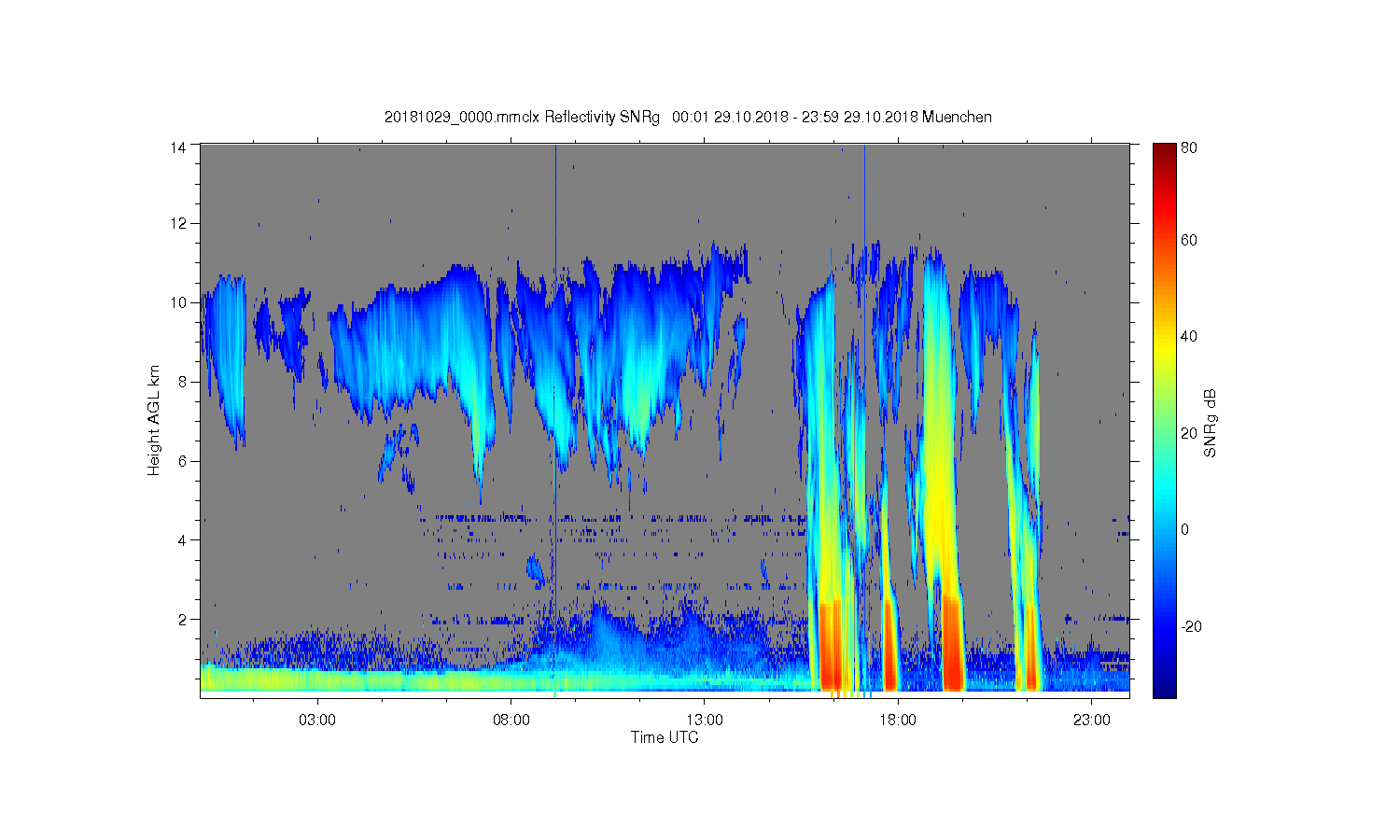This screenshot has width=1400, height=840.
Task: Click the colorbar value 0
Action: pos(1185,530)
